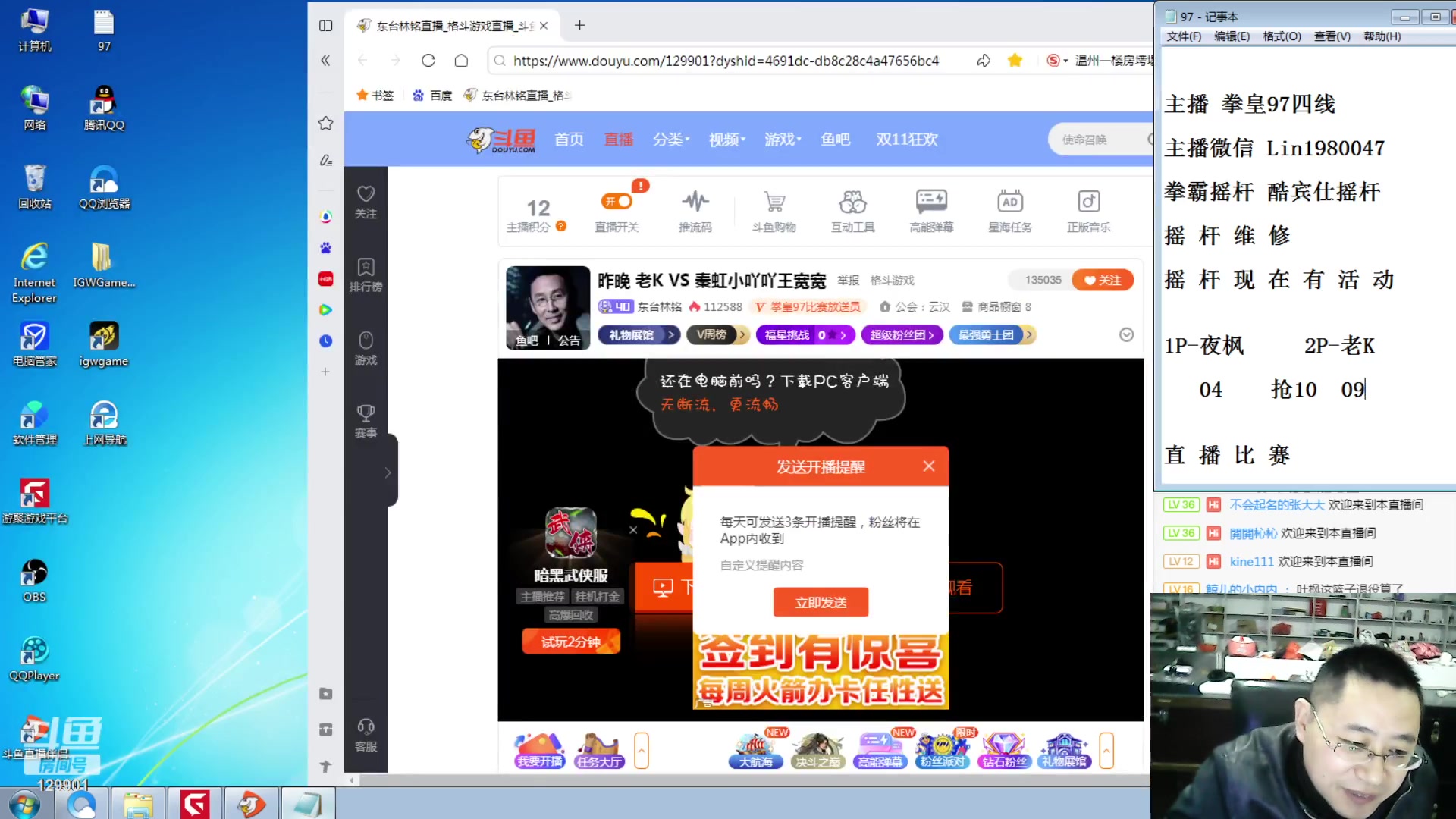This screenshot has height=819, width=1456.
Task: Go to browser home page icon
Action: (x=461, y=61)
